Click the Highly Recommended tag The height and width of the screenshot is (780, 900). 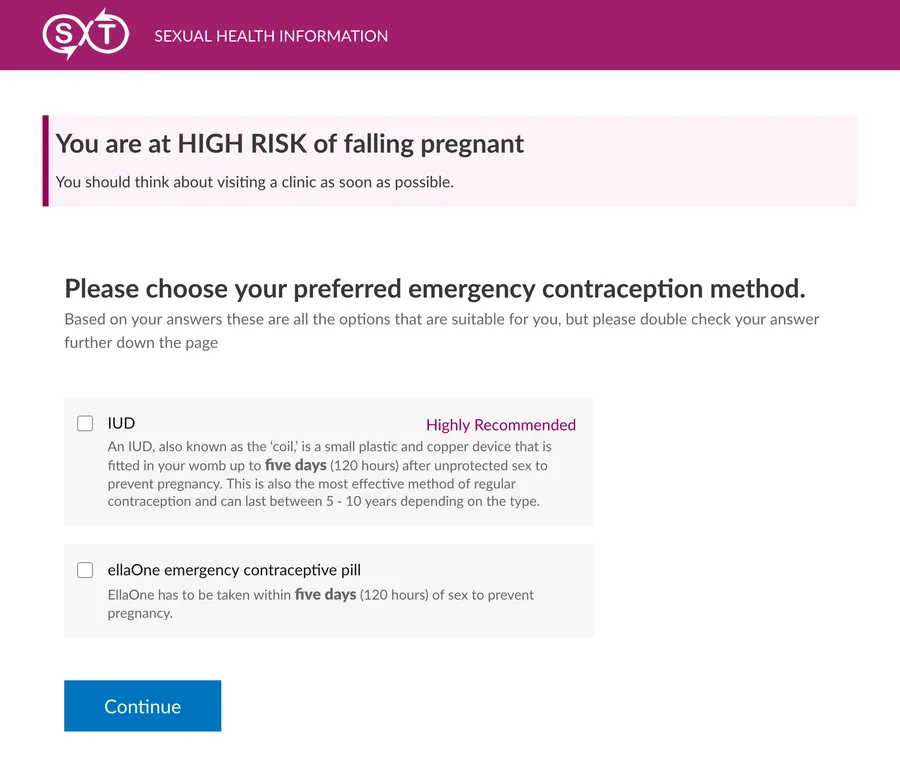(501, 425)
